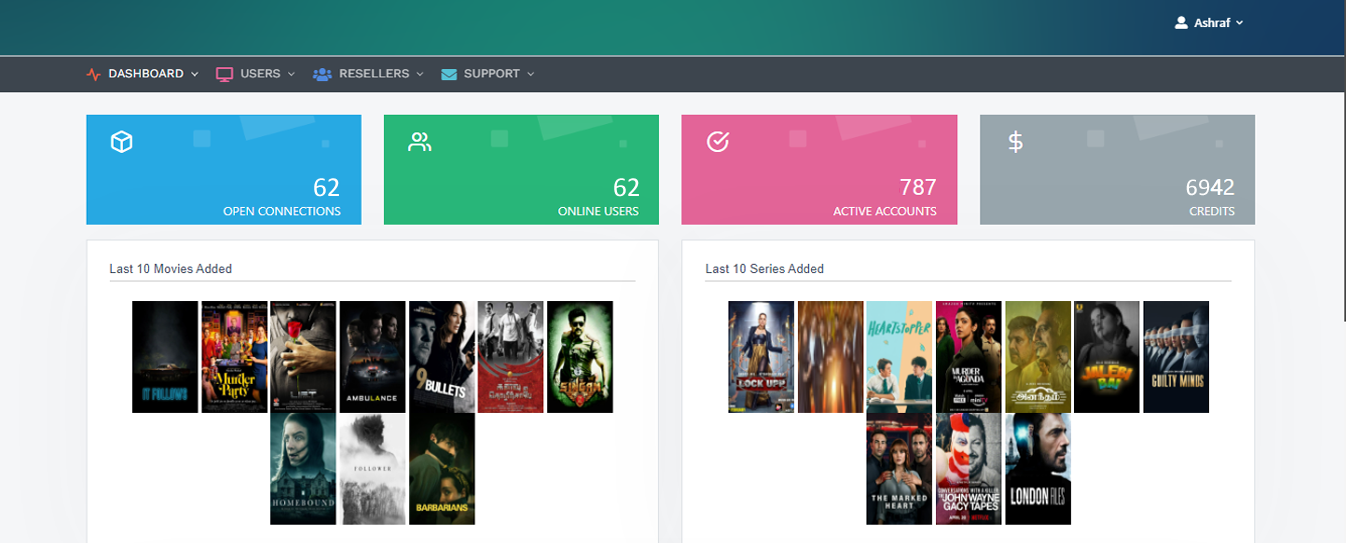The image size is (1346, 543).
Task: Open the Ashraf account dropdown arrow
Action: (x=1240, y=22)
